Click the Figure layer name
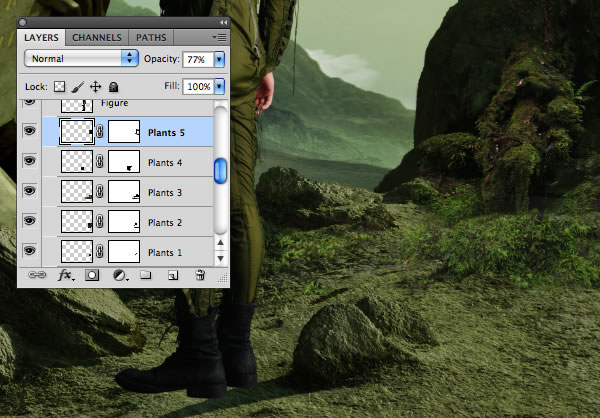The width and height of the screenshot is (600, 418). tap(115, 103)
